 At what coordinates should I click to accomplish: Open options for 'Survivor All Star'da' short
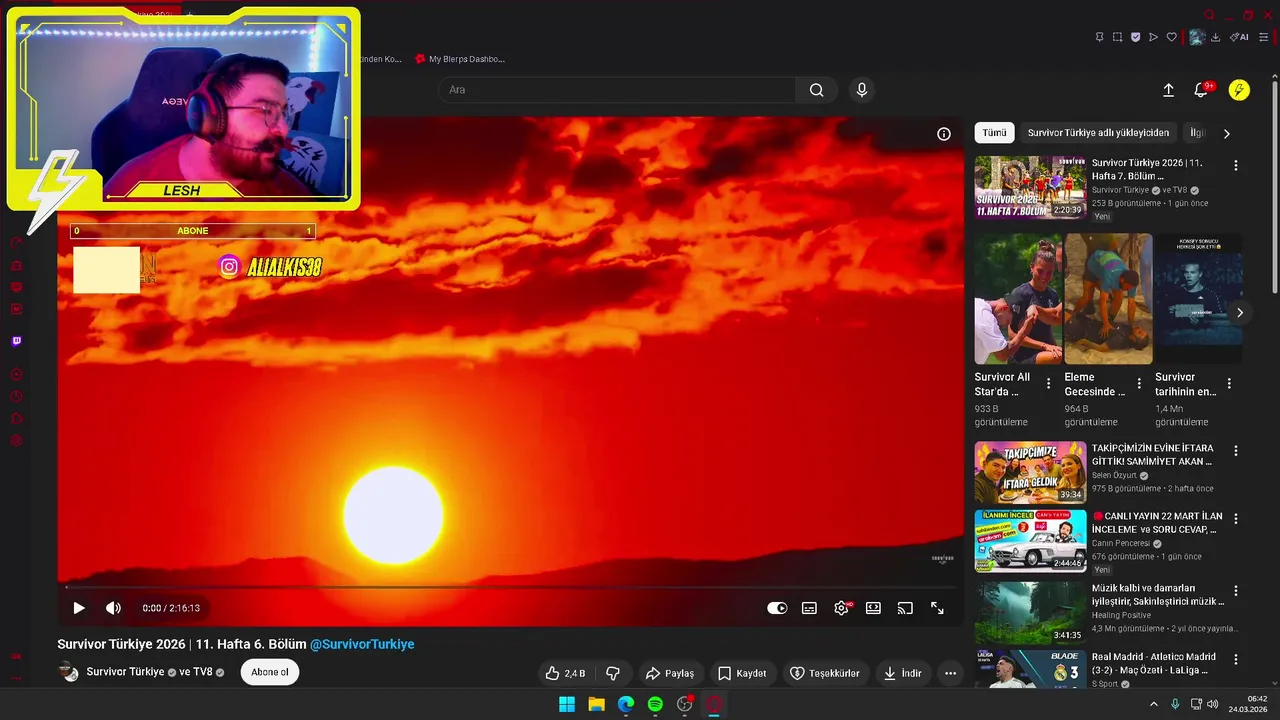[x=1048, y=384]
